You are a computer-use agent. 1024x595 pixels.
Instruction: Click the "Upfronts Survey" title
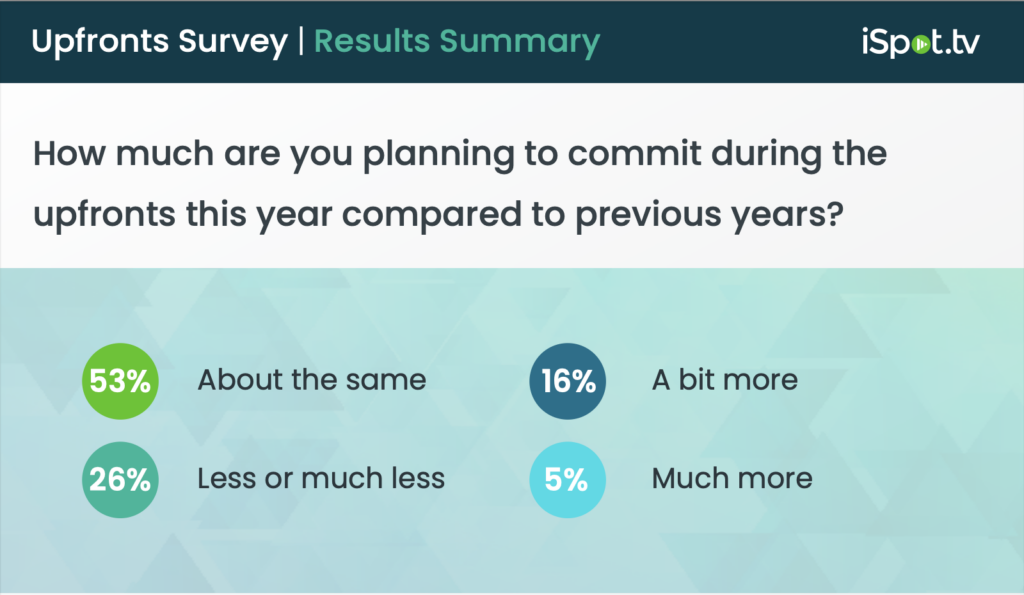[x=159, y=42]
